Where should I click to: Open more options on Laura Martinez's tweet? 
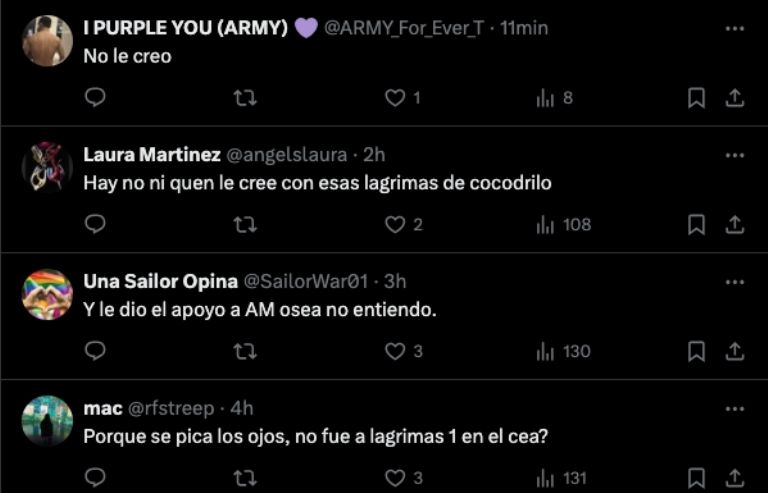coord(735,155)
